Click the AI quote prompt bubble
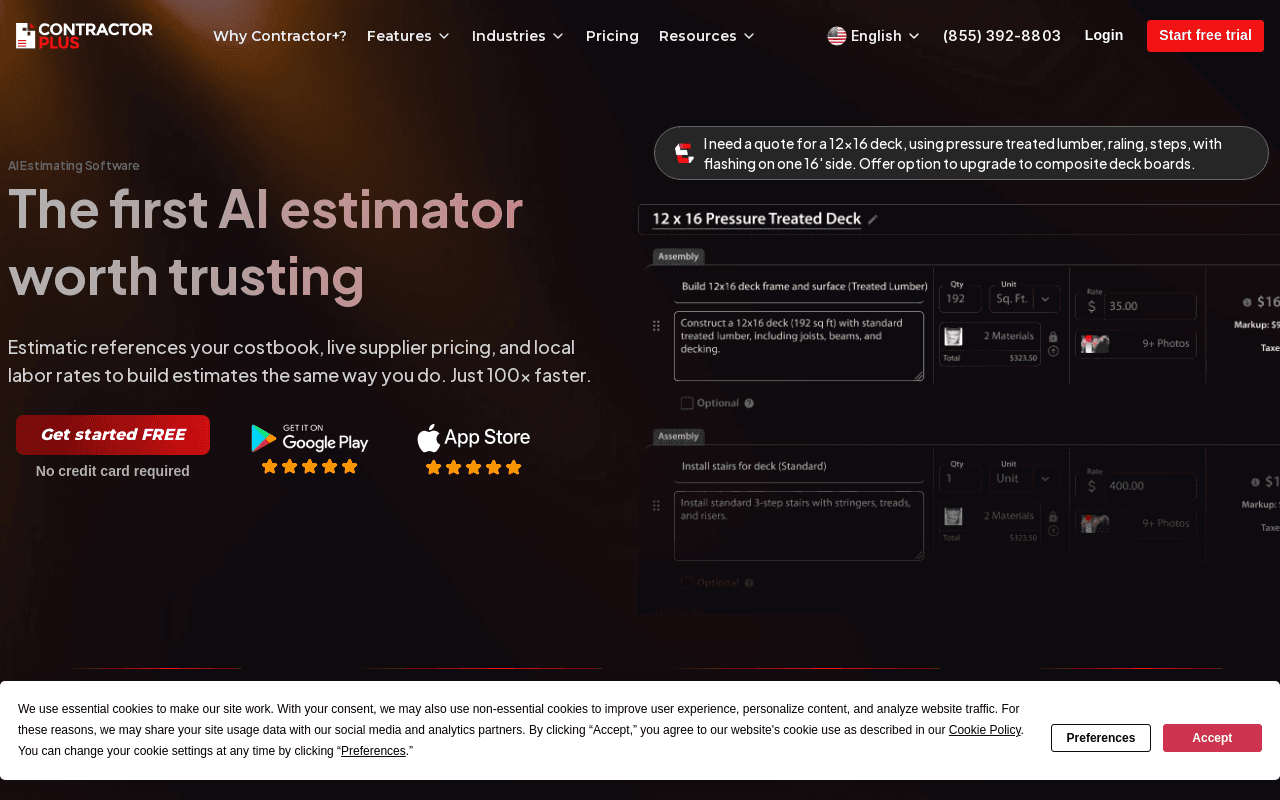The height and width of the screenshot is (800, 1280). 961,153
